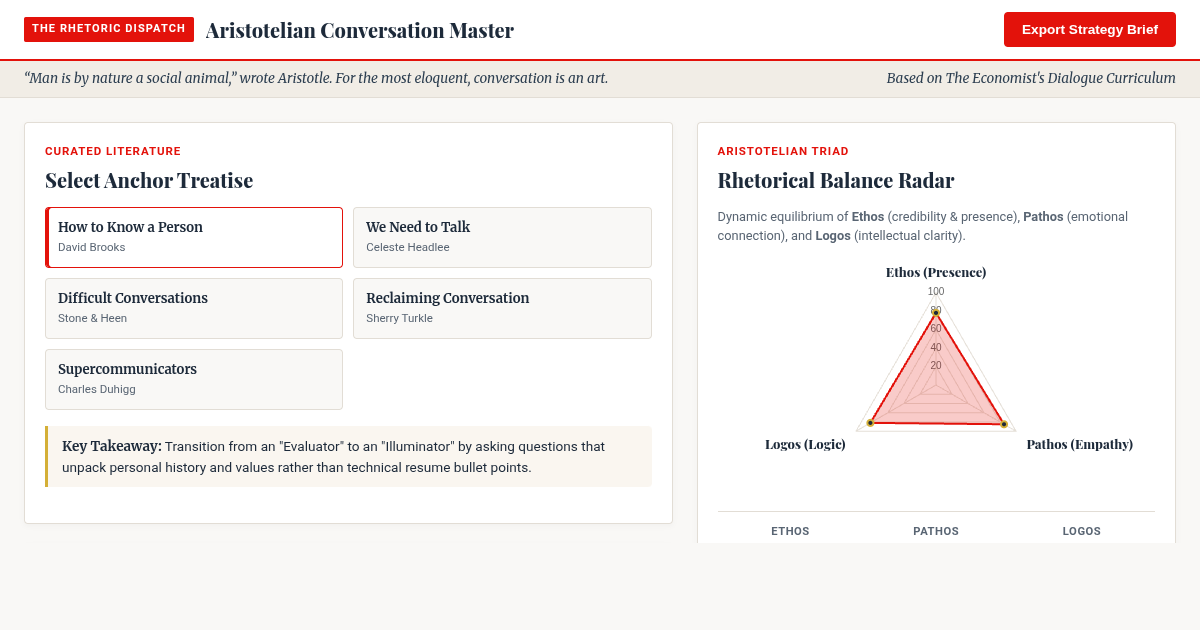Viewport: 1200px width, 630px height.
Task: Click the Curated Literature label
Action: 113,151
